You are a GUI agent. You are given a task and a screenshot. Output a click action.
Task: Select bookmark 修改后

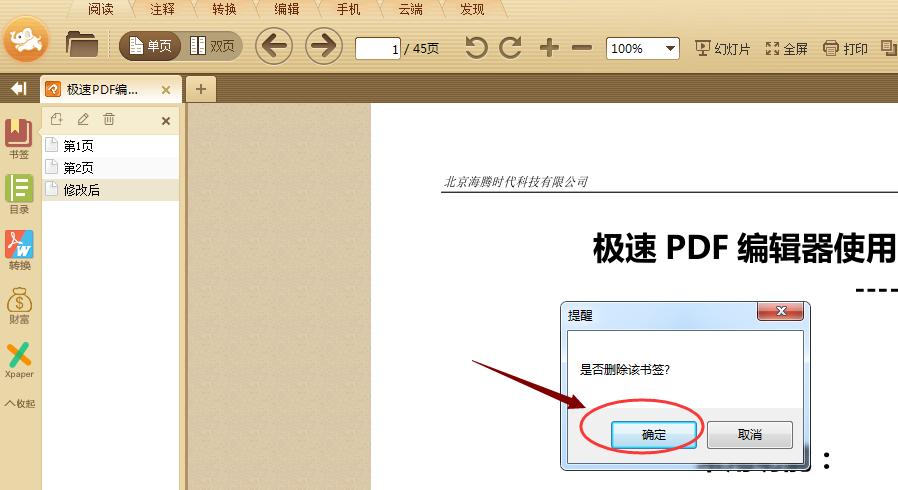111,189
